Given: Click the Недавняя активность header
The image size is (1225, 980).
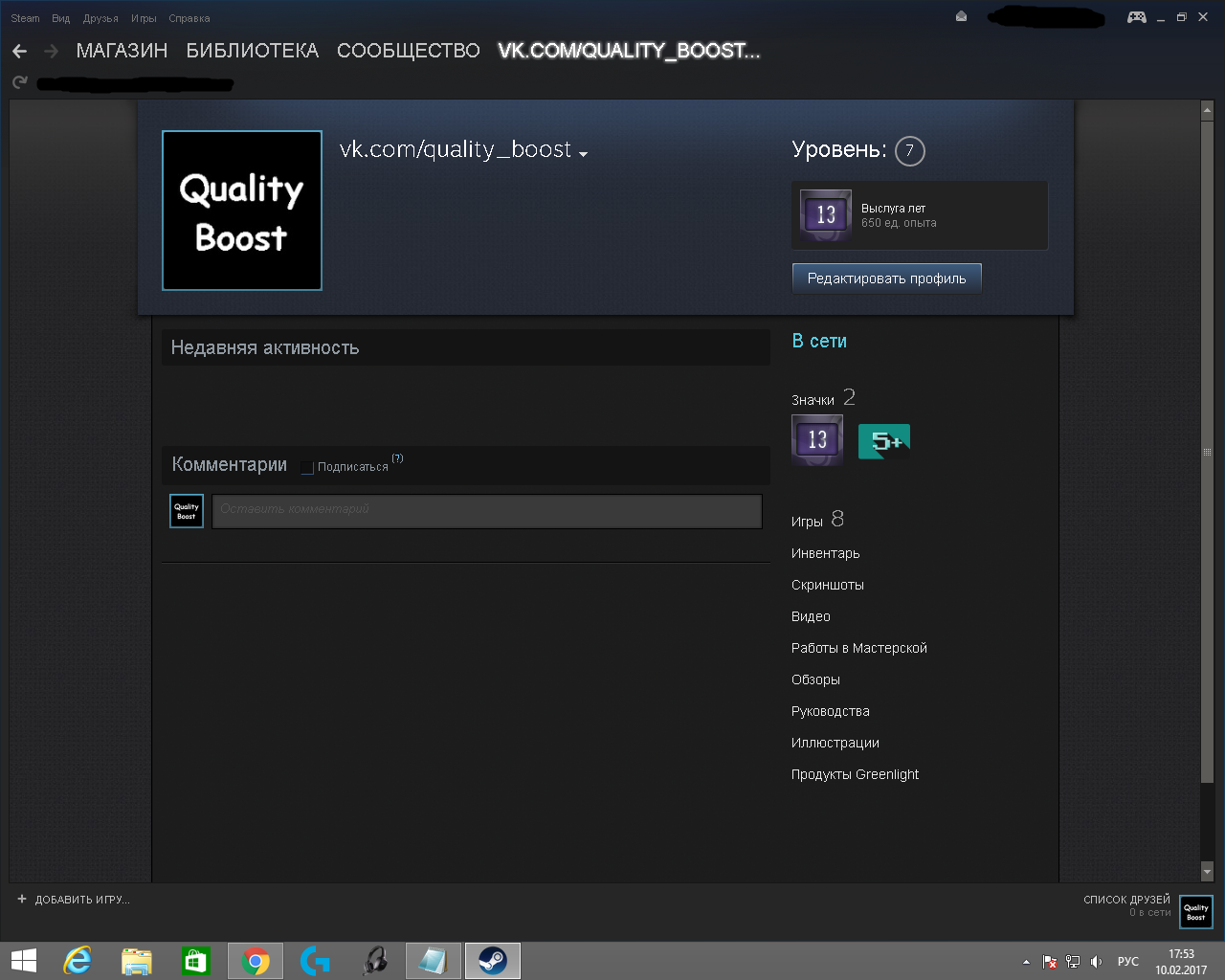Looking at the screenshot, I should pyautogui.click(x=265, y=348).
